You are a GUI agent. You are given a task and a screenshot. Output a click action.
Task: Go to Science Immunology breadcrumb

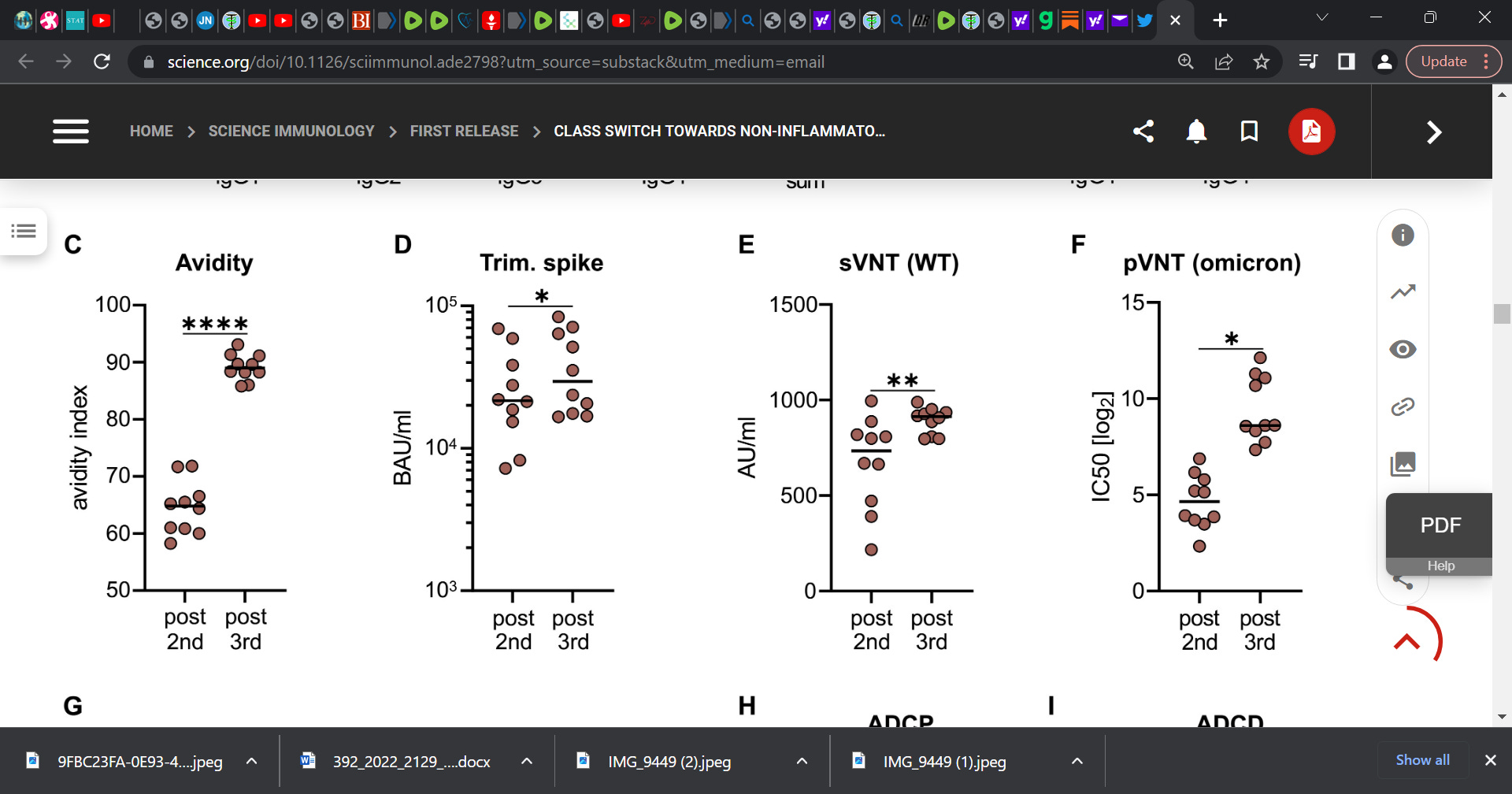point(291,132)
